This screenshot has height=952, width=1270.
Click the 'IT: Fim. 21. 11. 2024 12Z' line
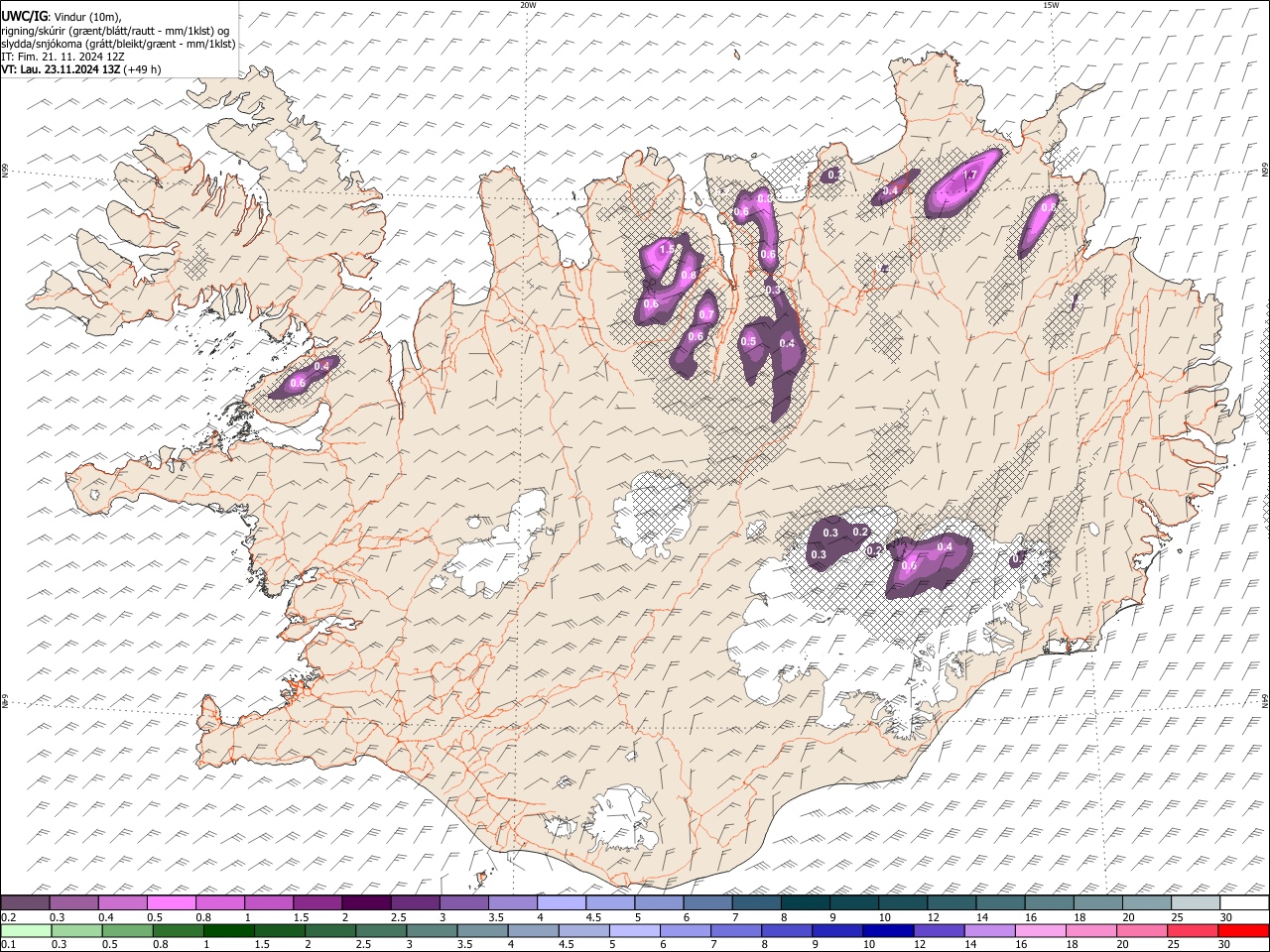pyautogui.click(x=63, y=57)
